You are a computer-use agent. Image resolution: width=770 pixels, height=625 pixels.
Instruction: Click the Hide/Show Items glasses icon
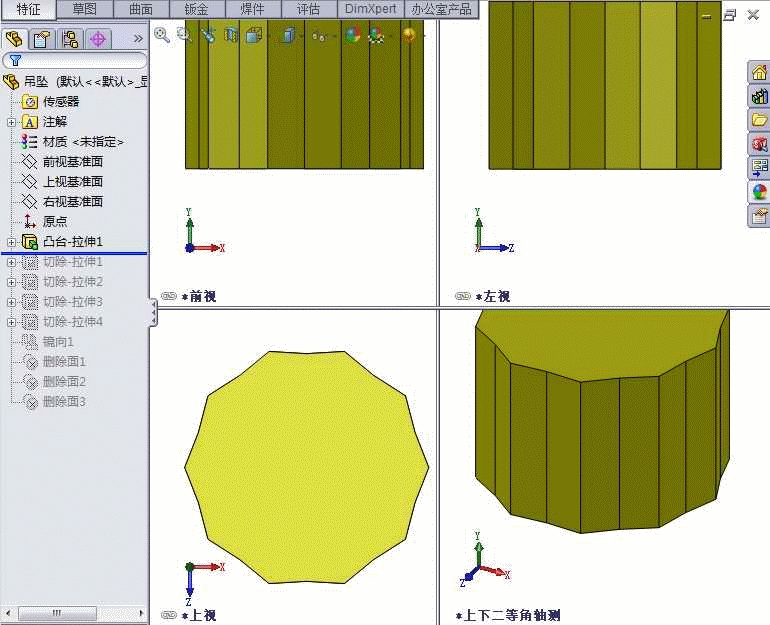point(319,36)
